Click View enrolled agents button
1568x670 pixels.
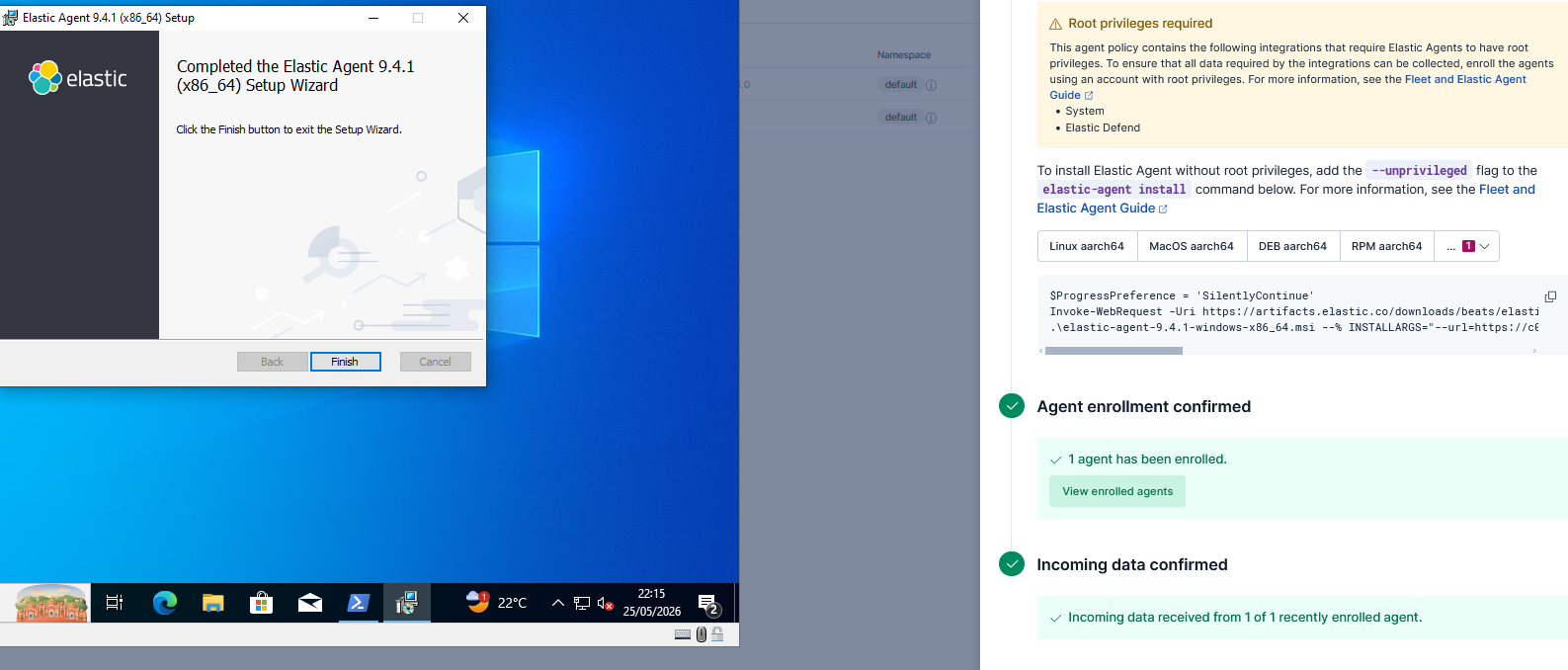click(x=1117, y=491)
